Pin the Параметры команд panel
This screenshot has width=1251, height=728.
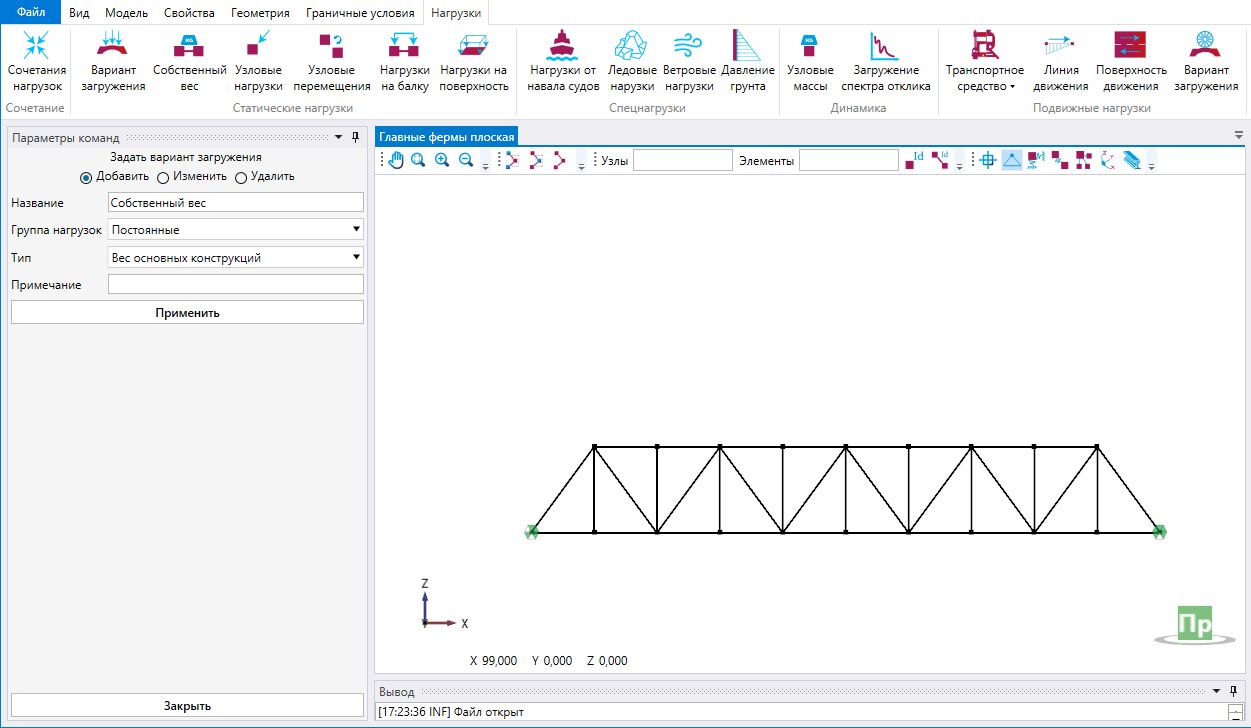[x=355, y=138]
